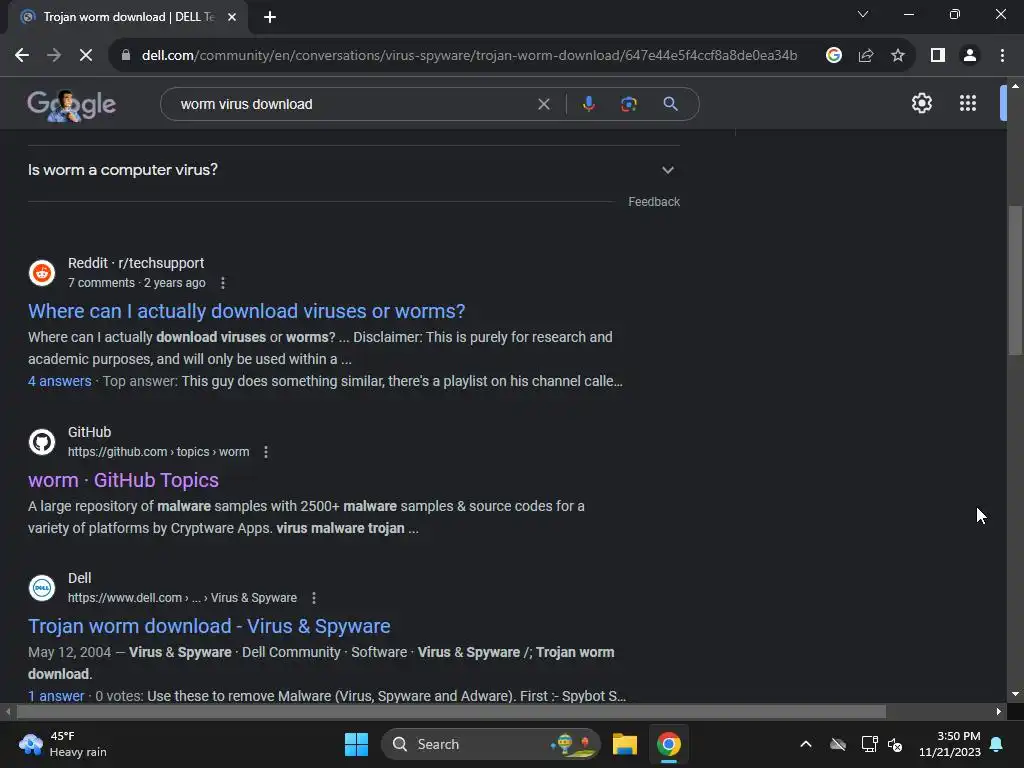
Task: Click 'Reddit · r/techsupport' source text
Action: 136,263
